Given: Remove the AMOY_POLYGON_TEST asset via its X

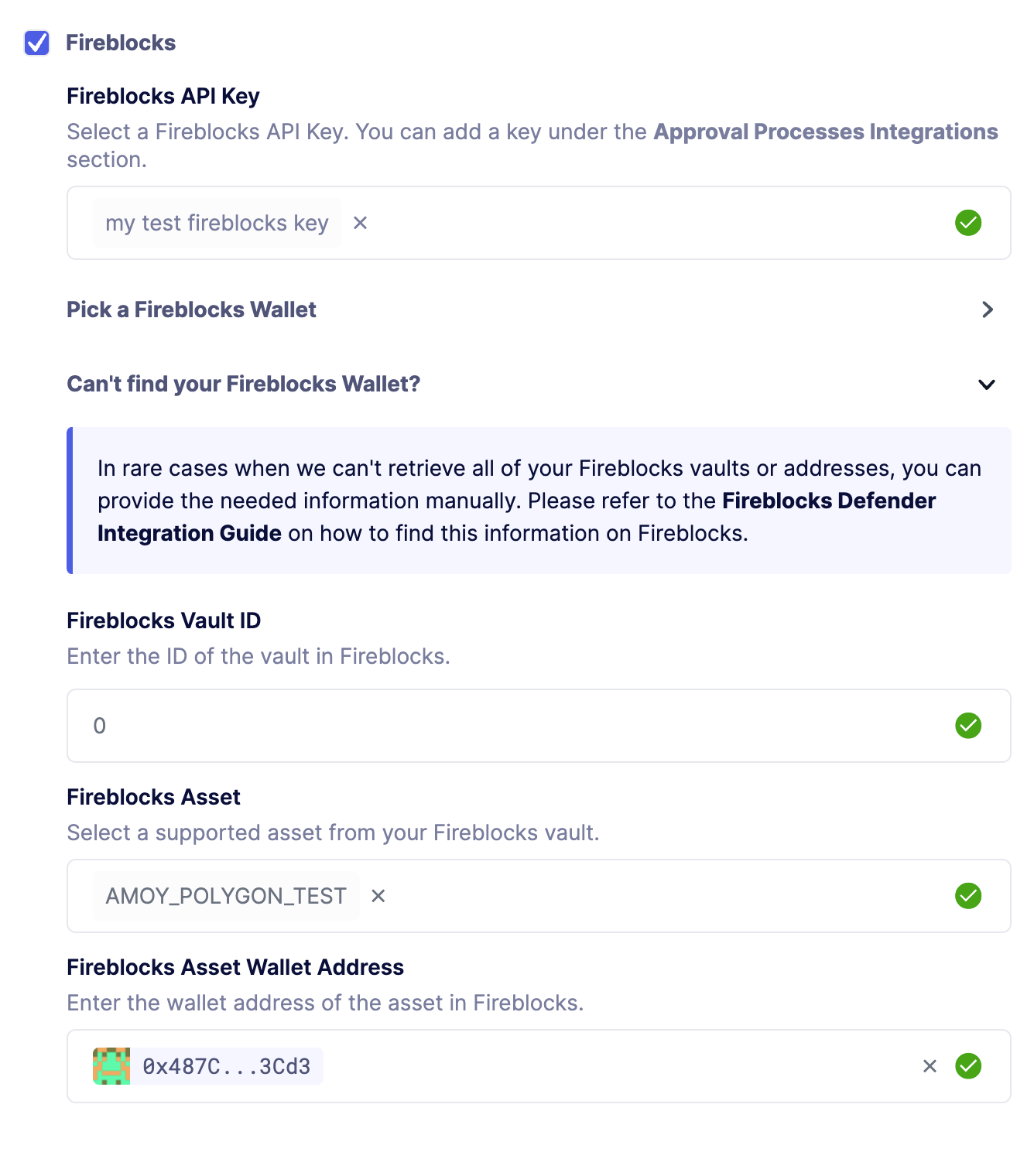Looking at the screenshot, I should point(378,896).
